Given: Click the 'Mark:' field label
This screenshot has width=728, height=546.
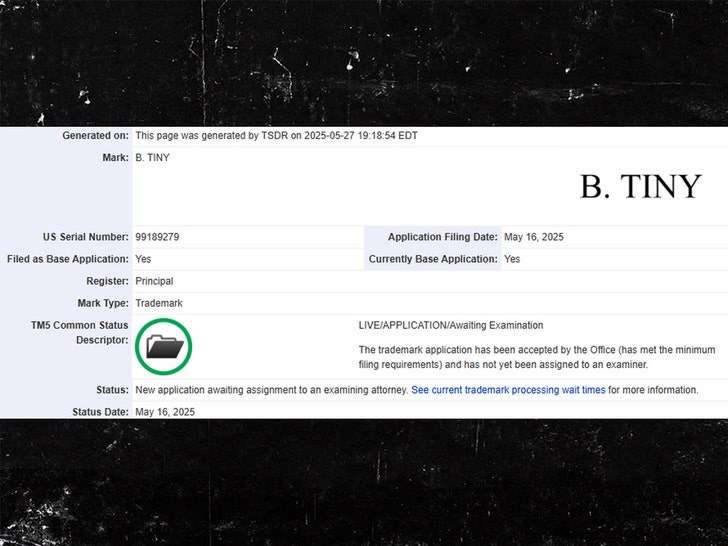Looking at the screenshot, I should (x=115, y=158).
